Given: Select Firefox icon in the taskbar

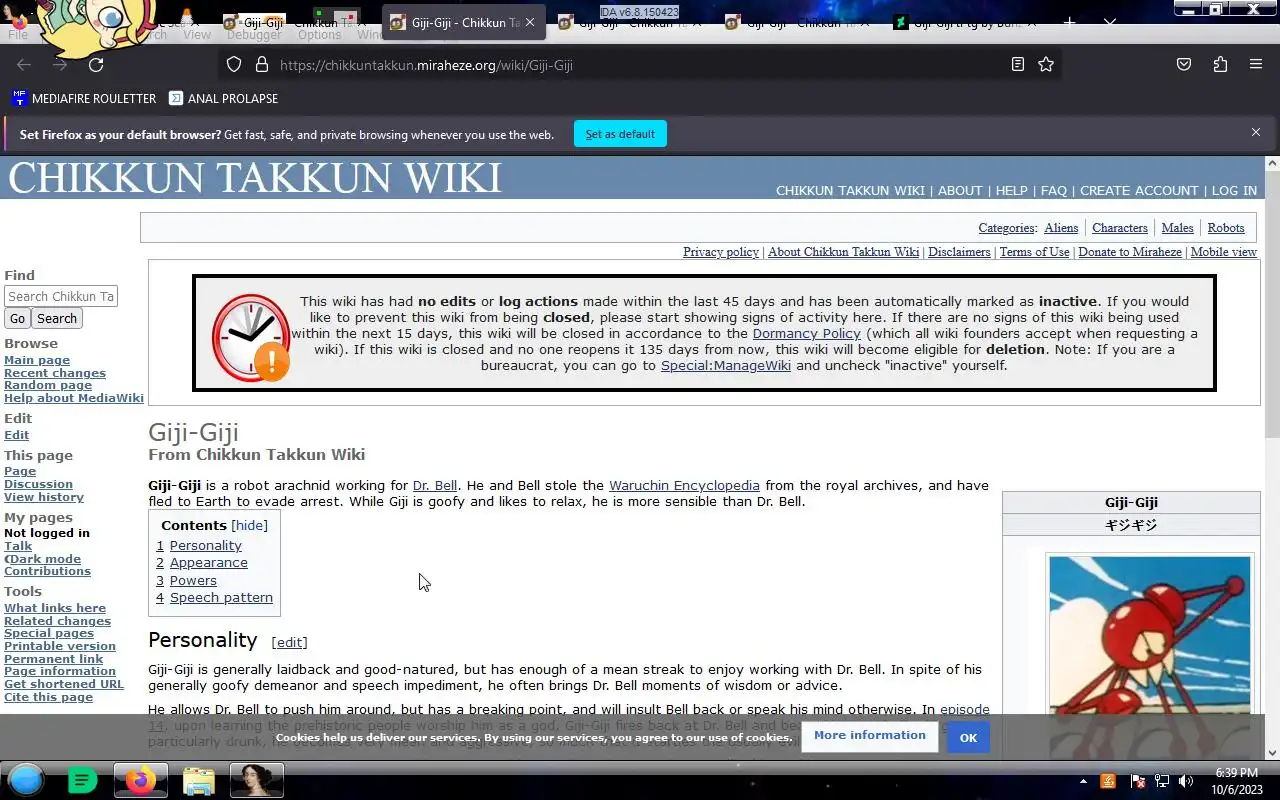Looking at the screenshot, I should 140,780.
